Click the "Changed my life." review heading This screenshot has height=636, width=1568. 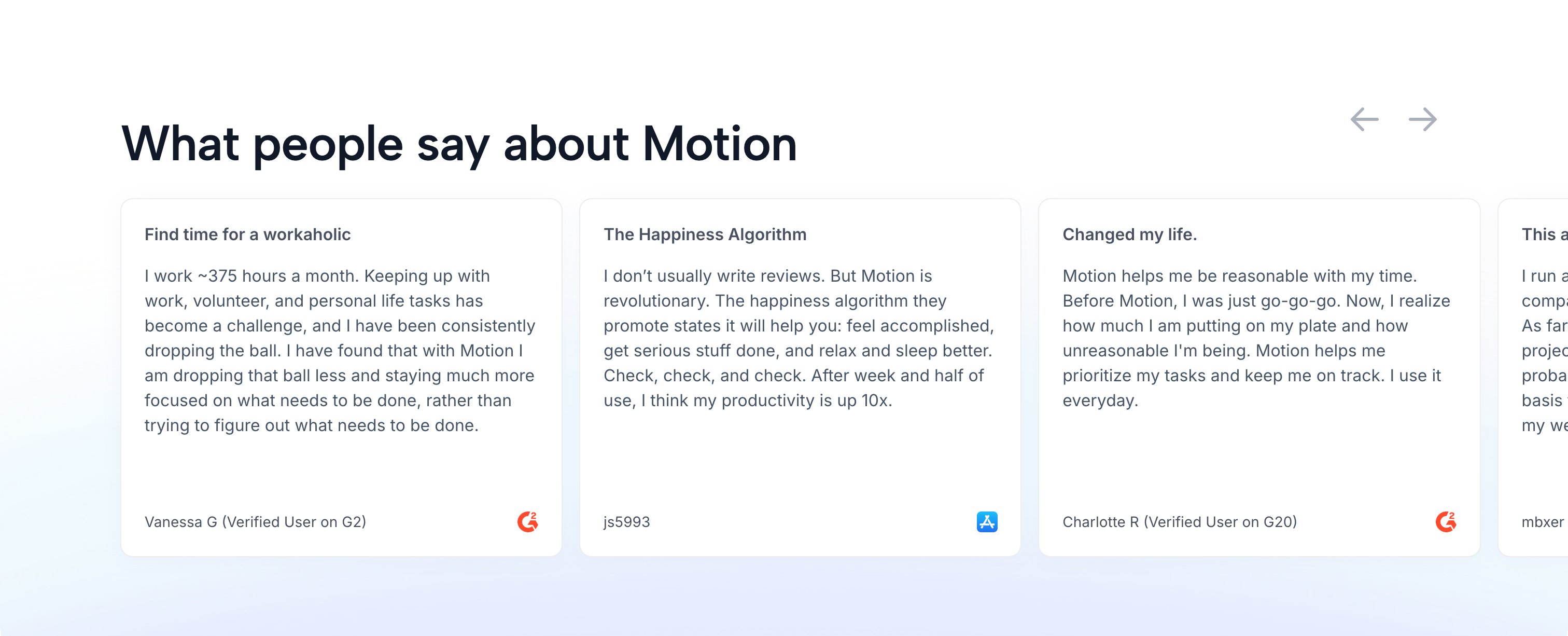(x=1129, y=234)
